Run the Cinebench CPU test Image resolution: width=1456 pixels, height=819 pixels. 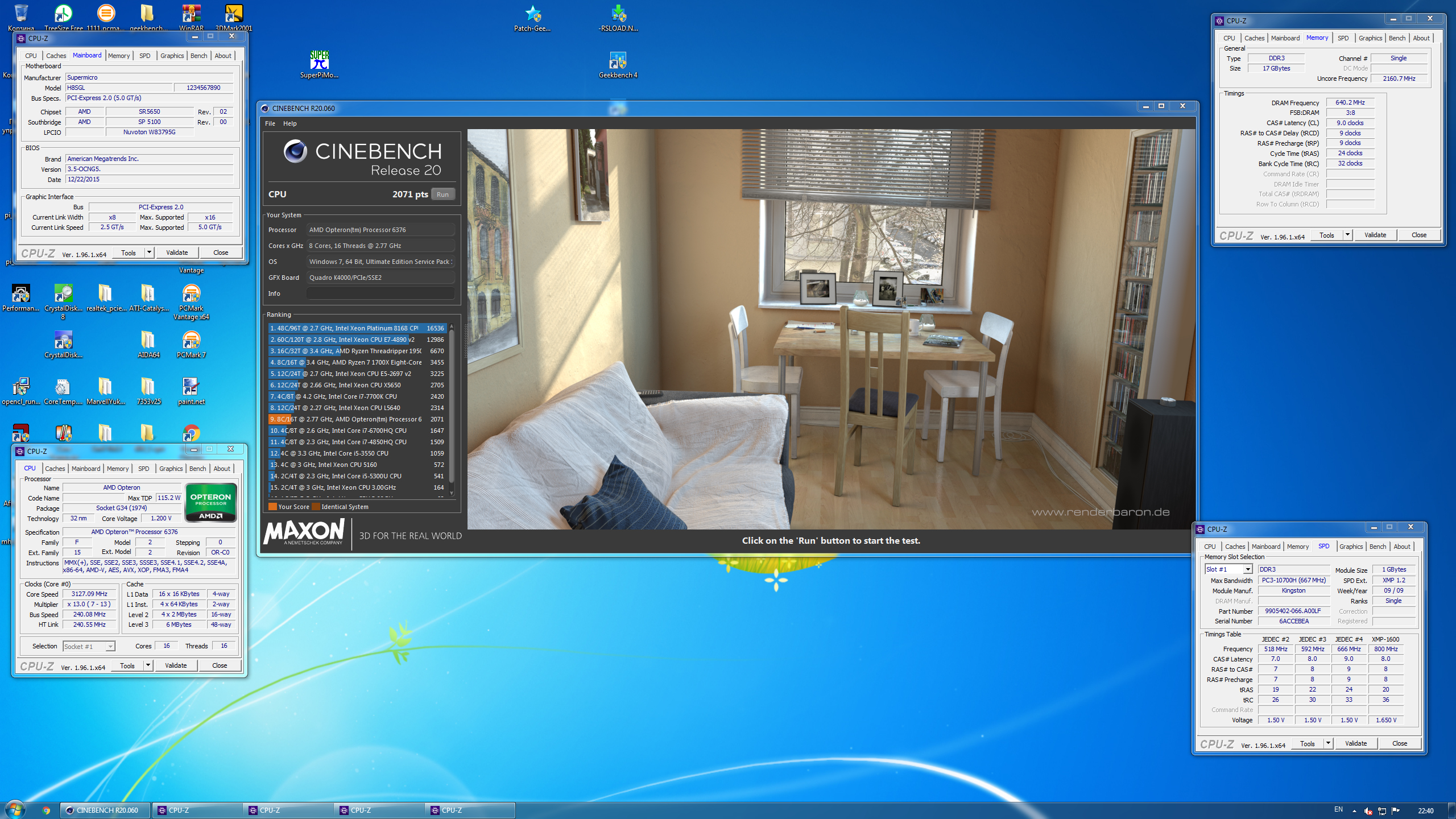(443, 195)
